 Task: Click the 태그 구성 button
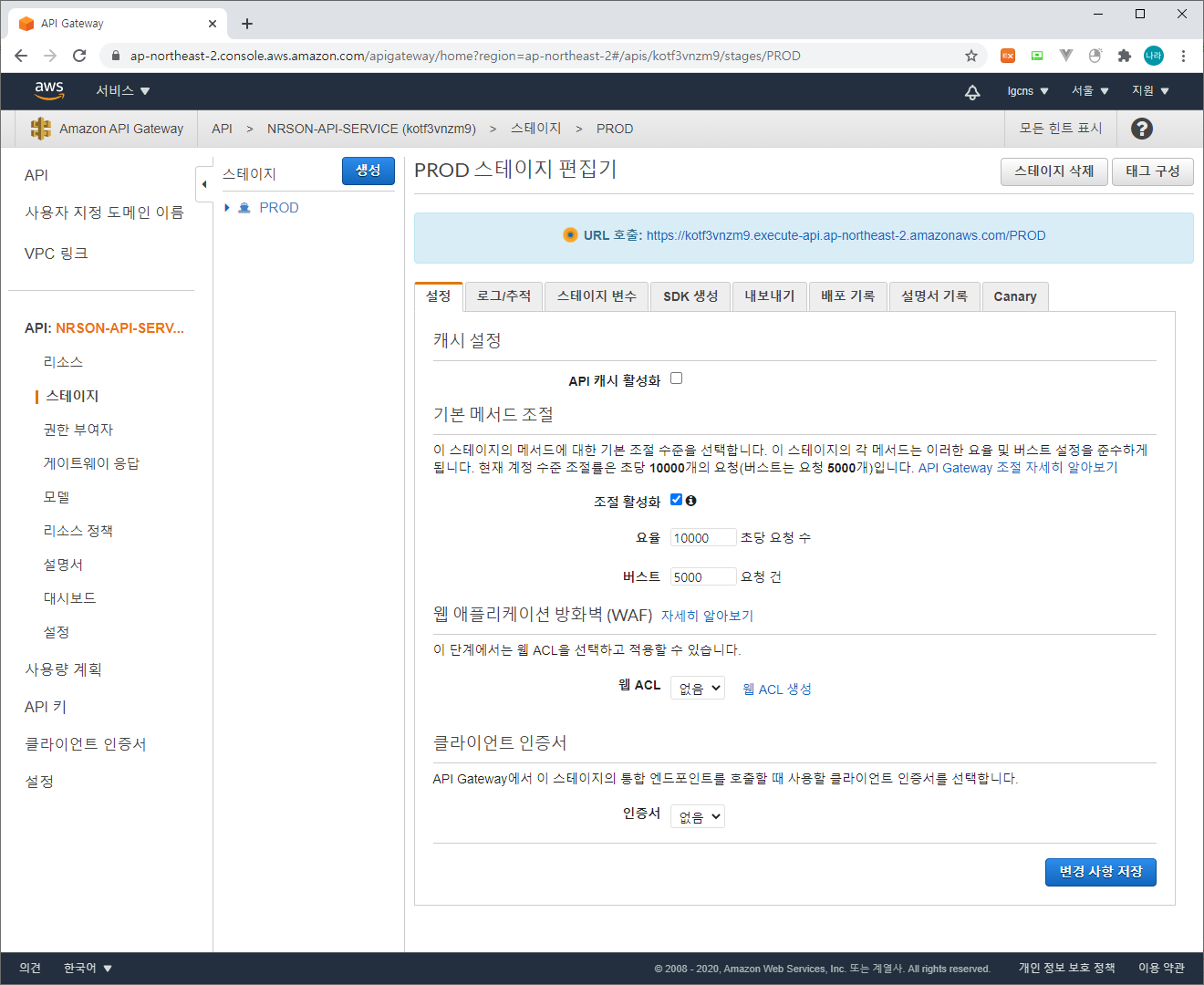point(1153,171)
